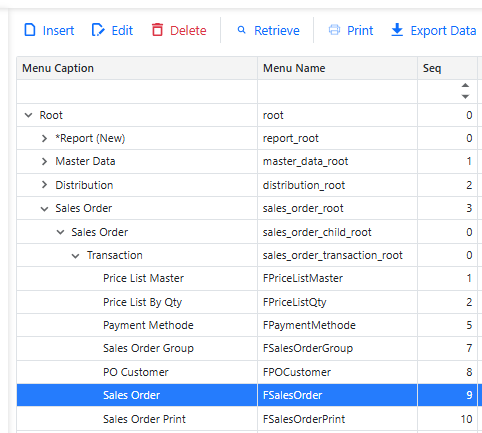This screenshot has width=482, height=433.
Task: Click the Edit pencil icon
Action: (x=98, y=30)
